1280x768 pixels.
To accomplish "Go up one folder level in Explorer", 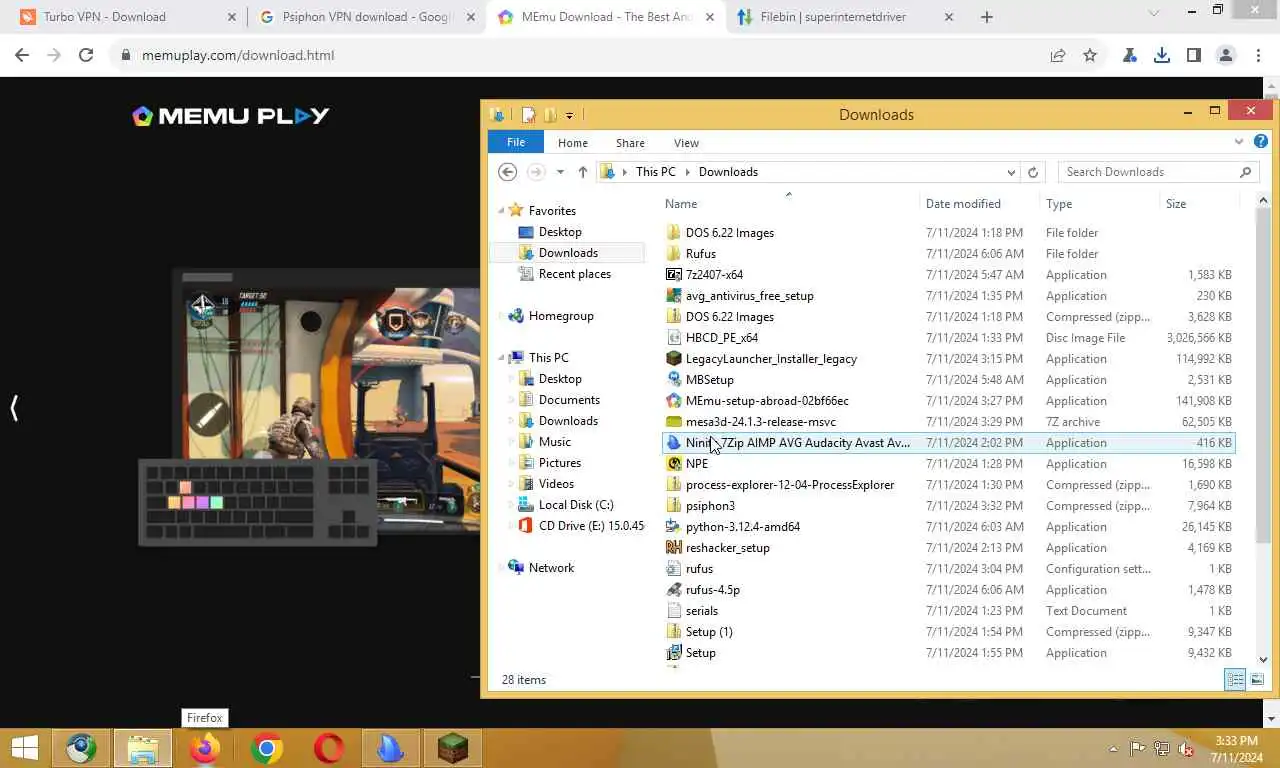I will pyautogui.click(x=583, y=172).
